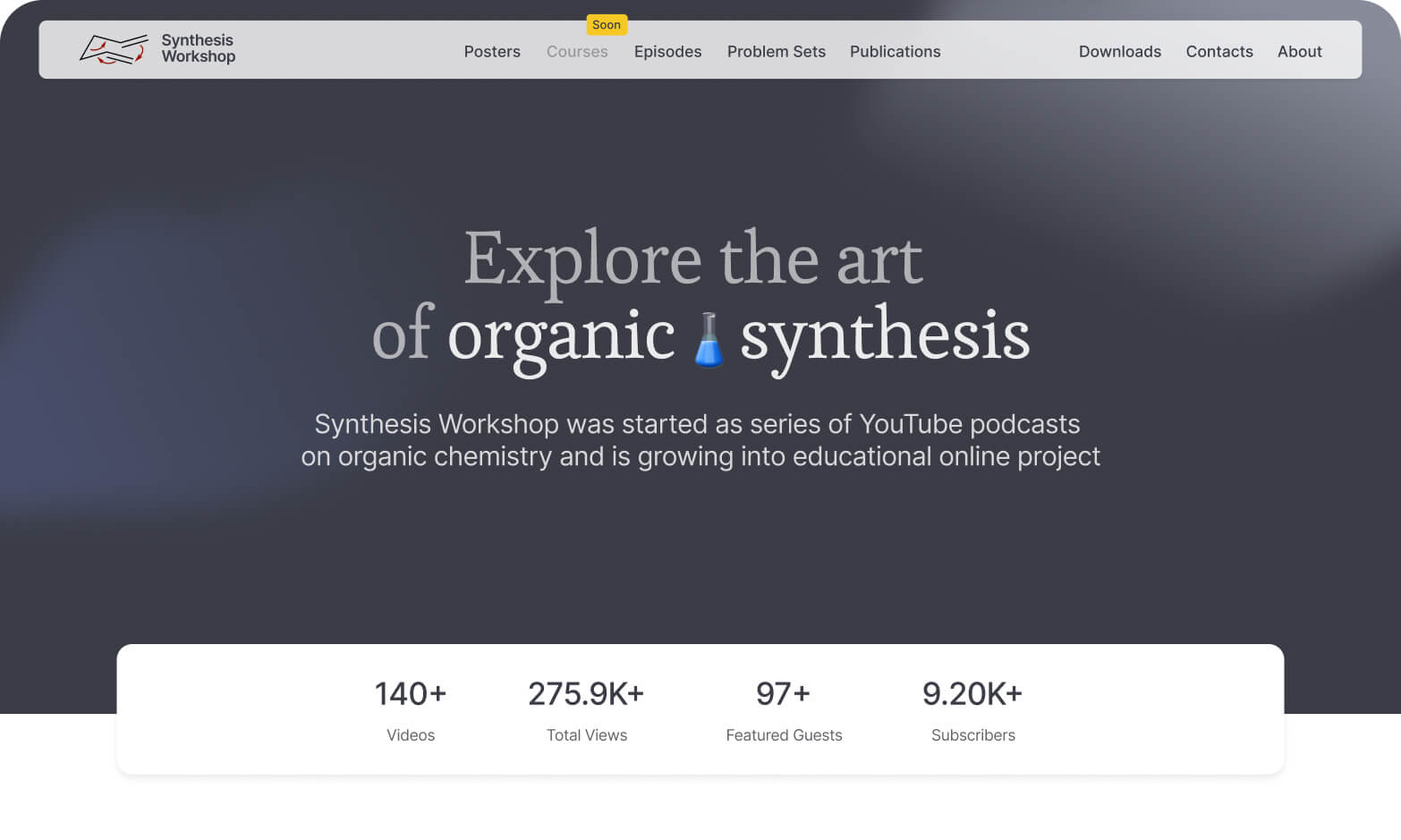Click the Total Views label

(586, 735)
